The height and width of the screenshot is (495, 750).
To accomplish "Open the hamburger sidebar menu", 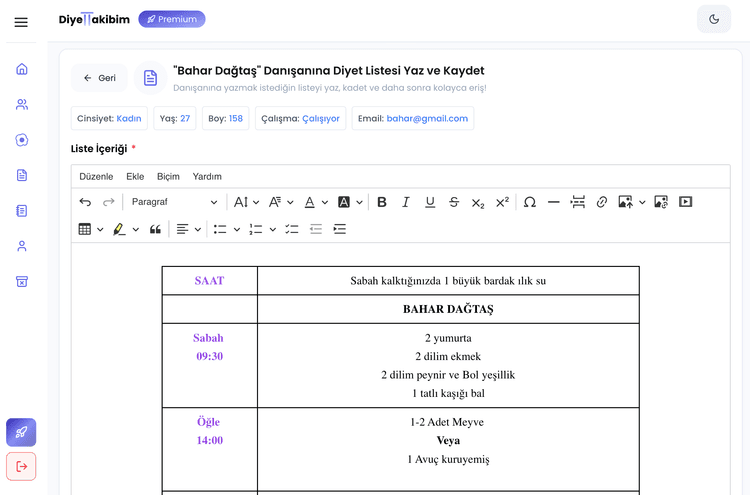I will click(21, 22).
